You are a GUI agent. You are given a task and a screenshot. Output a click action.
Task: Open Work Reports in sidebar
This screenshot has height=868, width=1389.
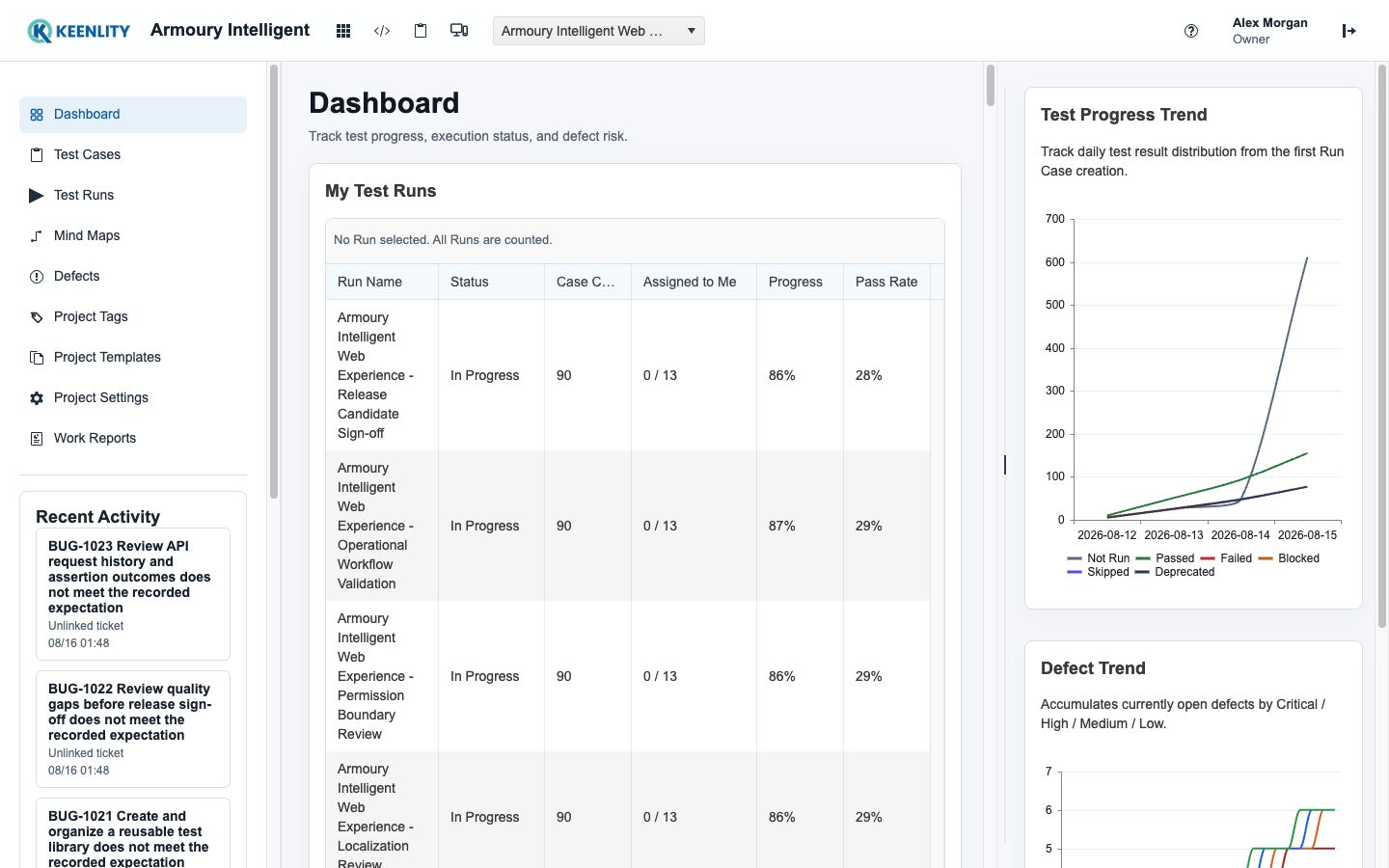[133, 439]
